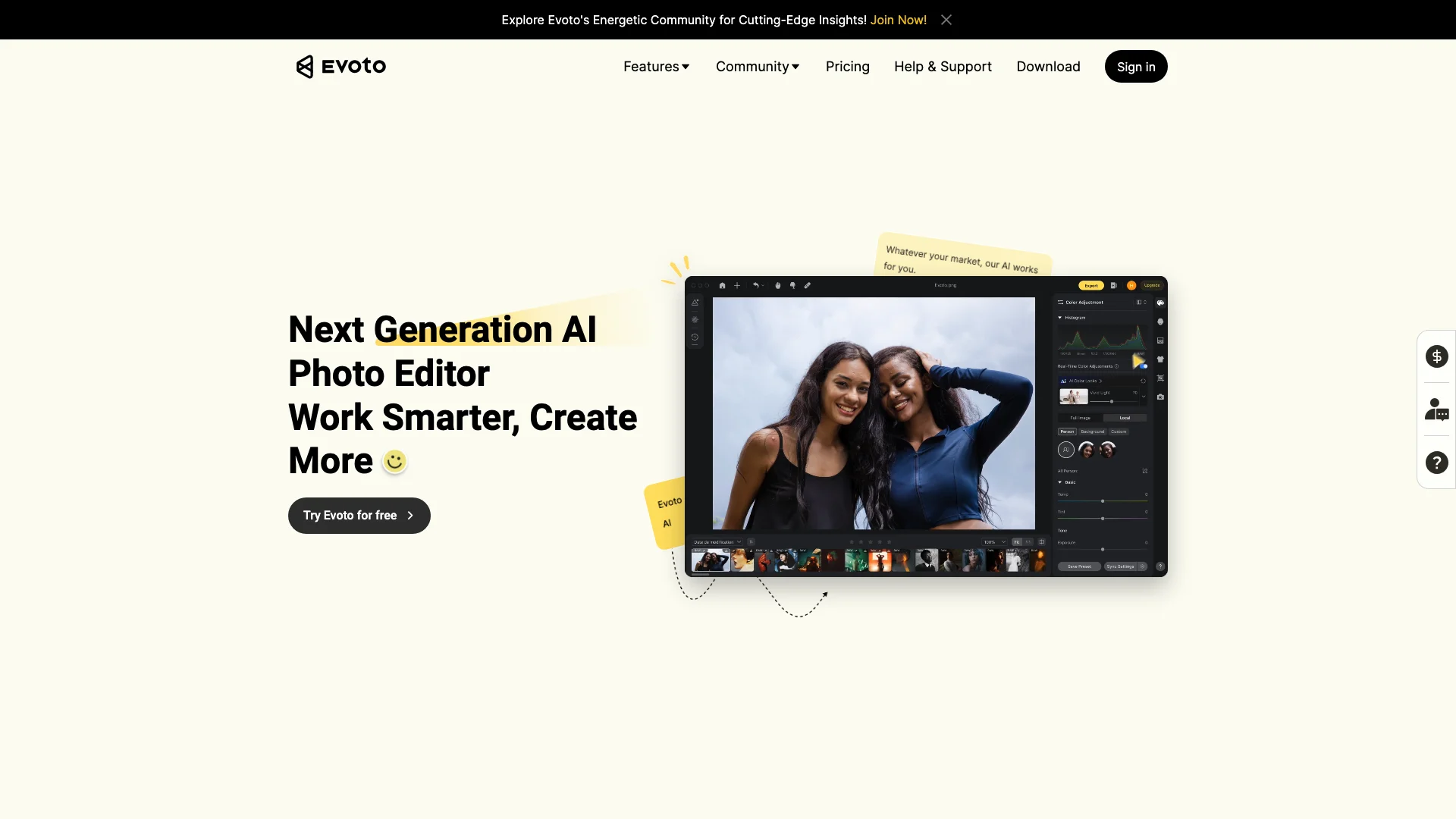Click the community/profile icon on sidebar
This screenshot has height=819, width=1456.
pyautogui.click(x=1436, y=408)
